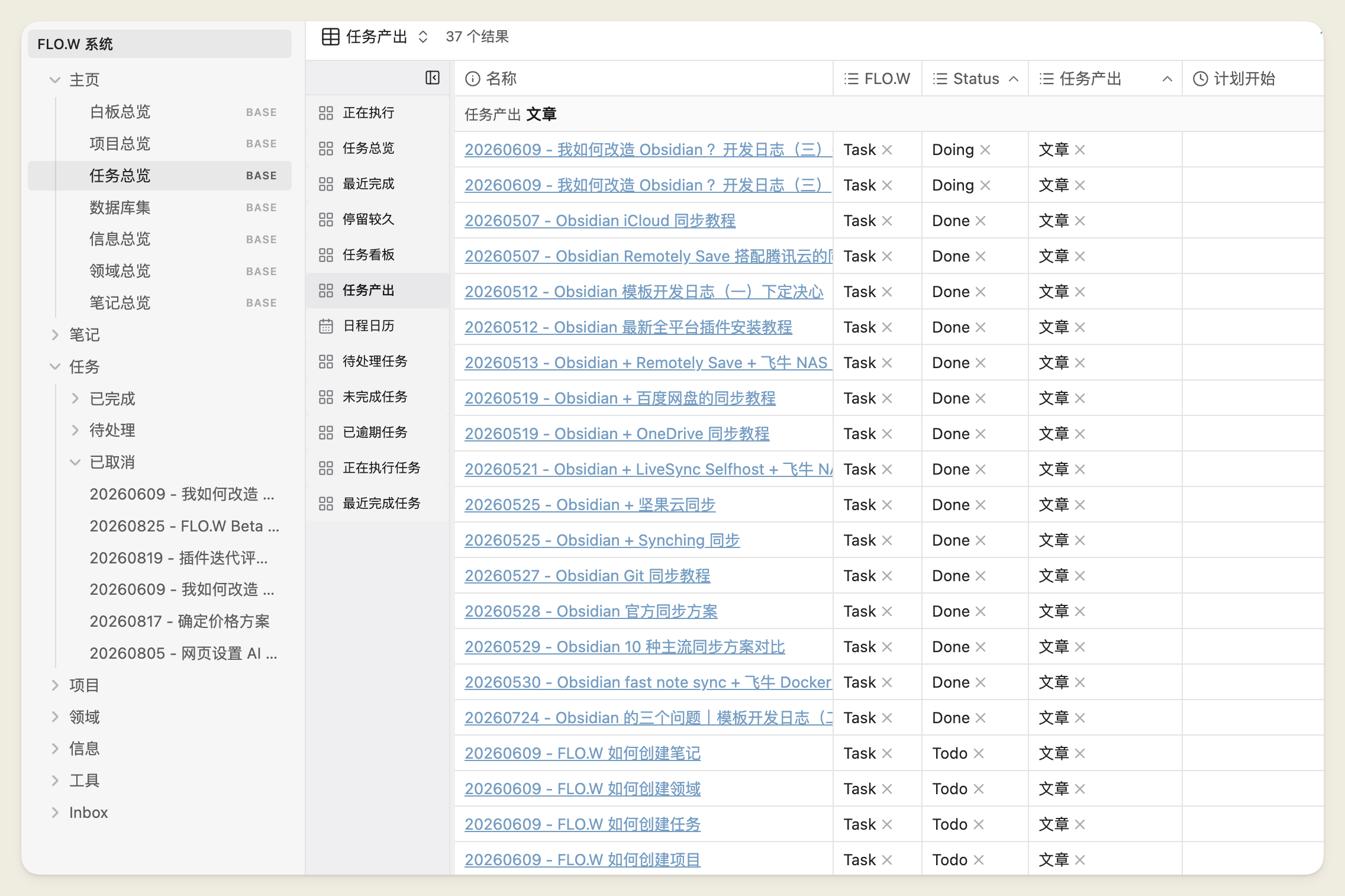
Task: Click grid icon next to 正在执行任务
Action: point(326,468)
